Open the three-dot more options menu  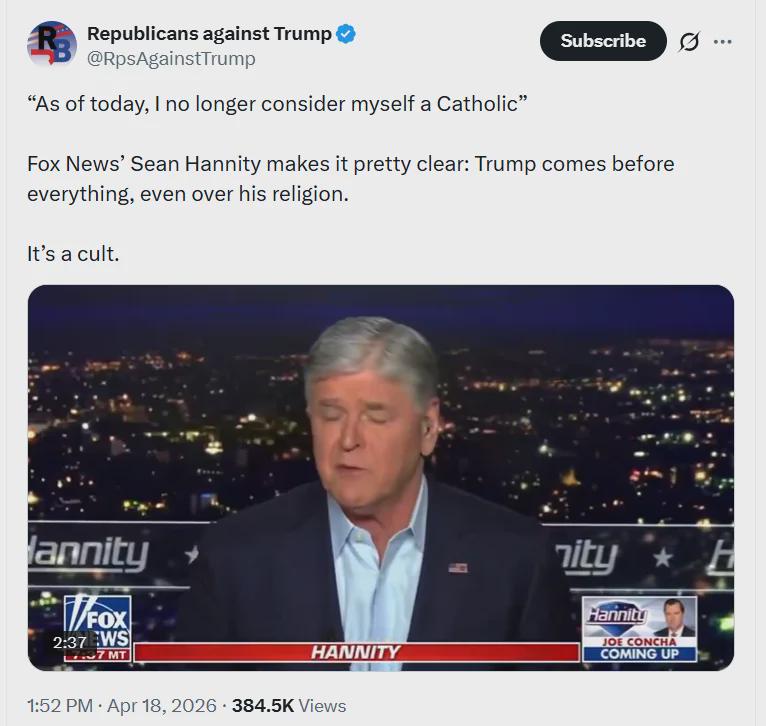[x=723, y=42]
